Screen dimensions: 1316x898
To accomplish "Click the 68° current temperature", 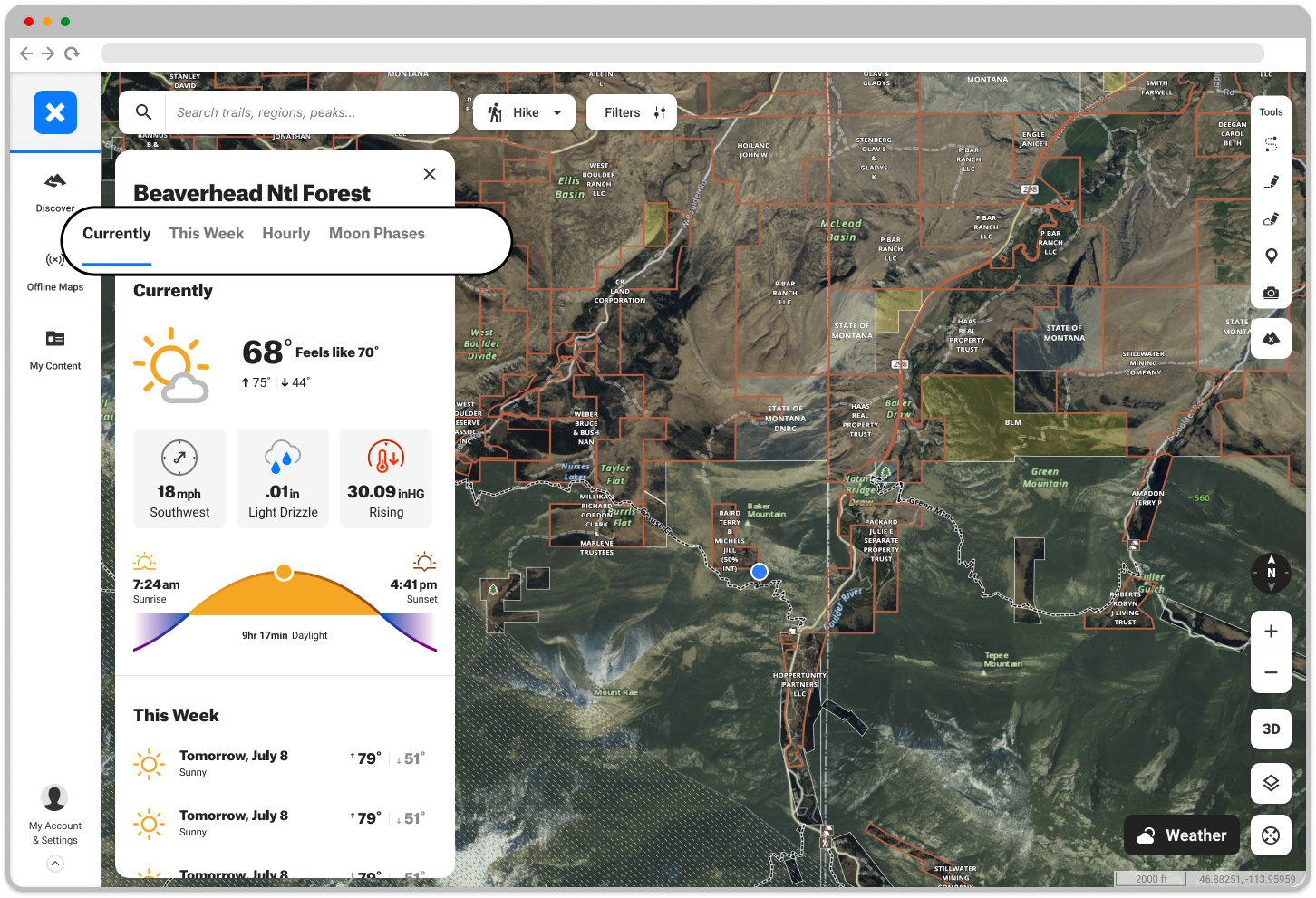I will (266, 352).
